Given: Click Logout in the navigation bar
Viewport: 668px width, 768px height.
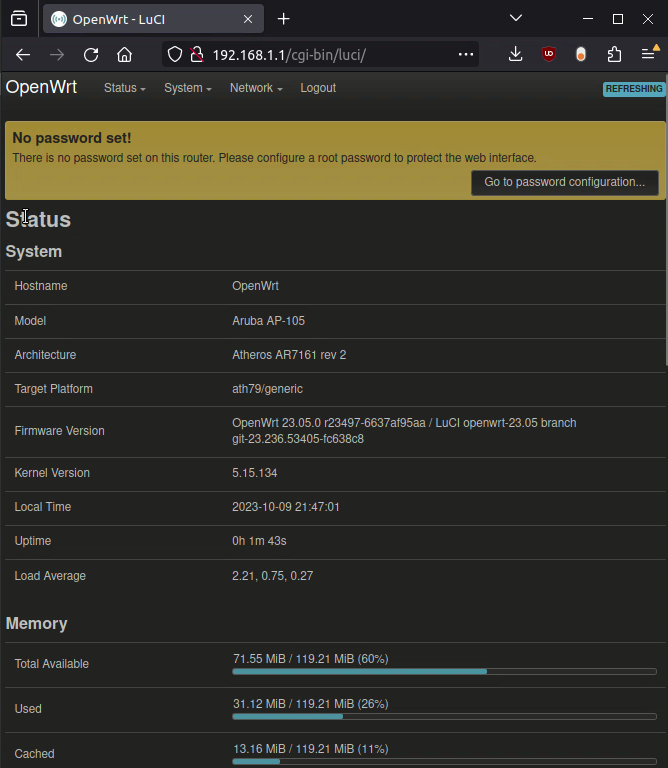Looking at the screenshot, I should [318, 88].
